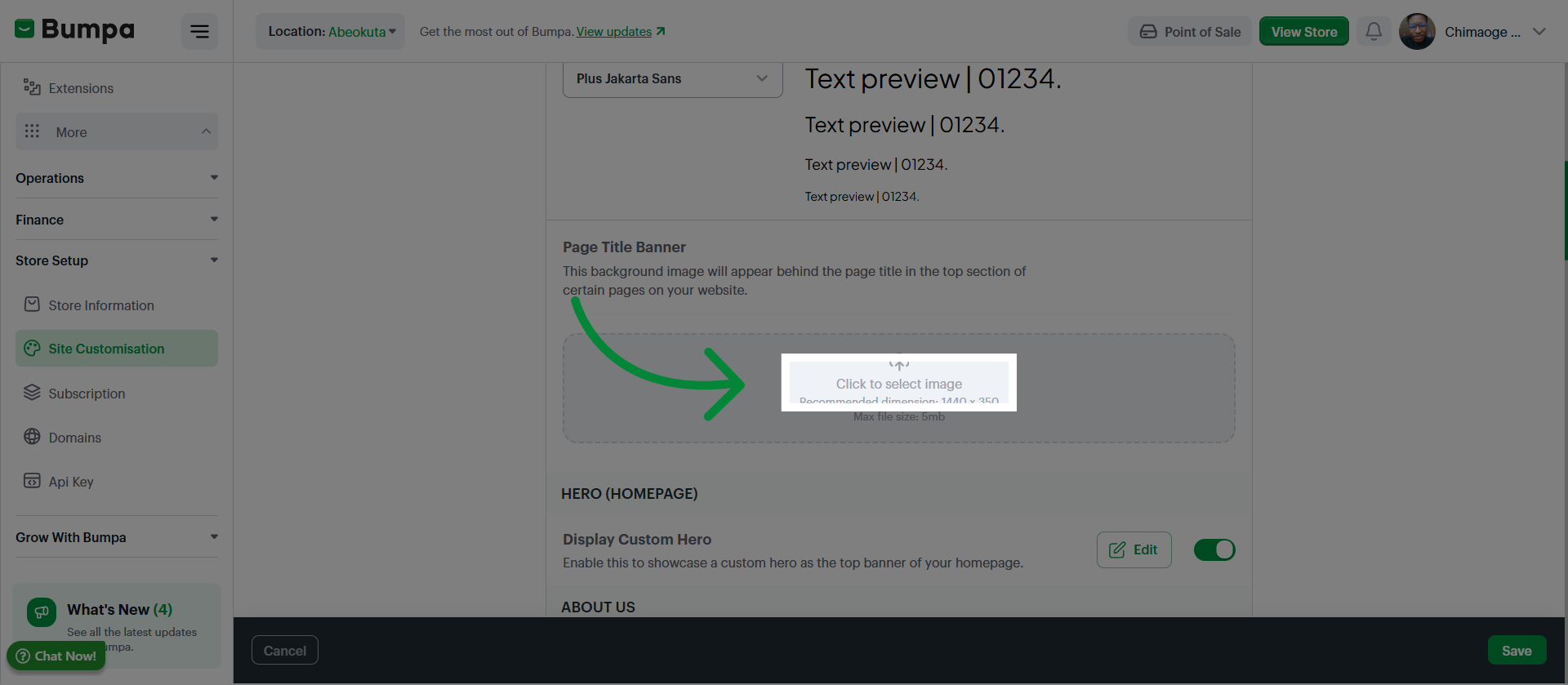The image size is (1568, 685).
Task: Expand the Grow With Bumpa section
Action: pos(117,537)
